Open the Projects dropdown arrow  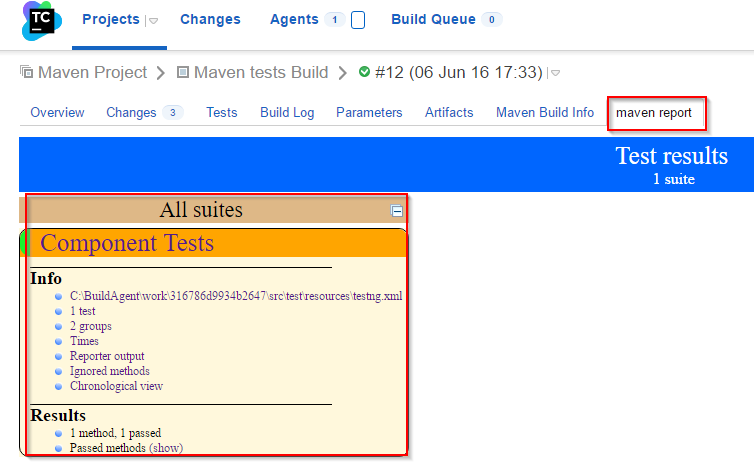pyautogui.click(x=153, y=21)
